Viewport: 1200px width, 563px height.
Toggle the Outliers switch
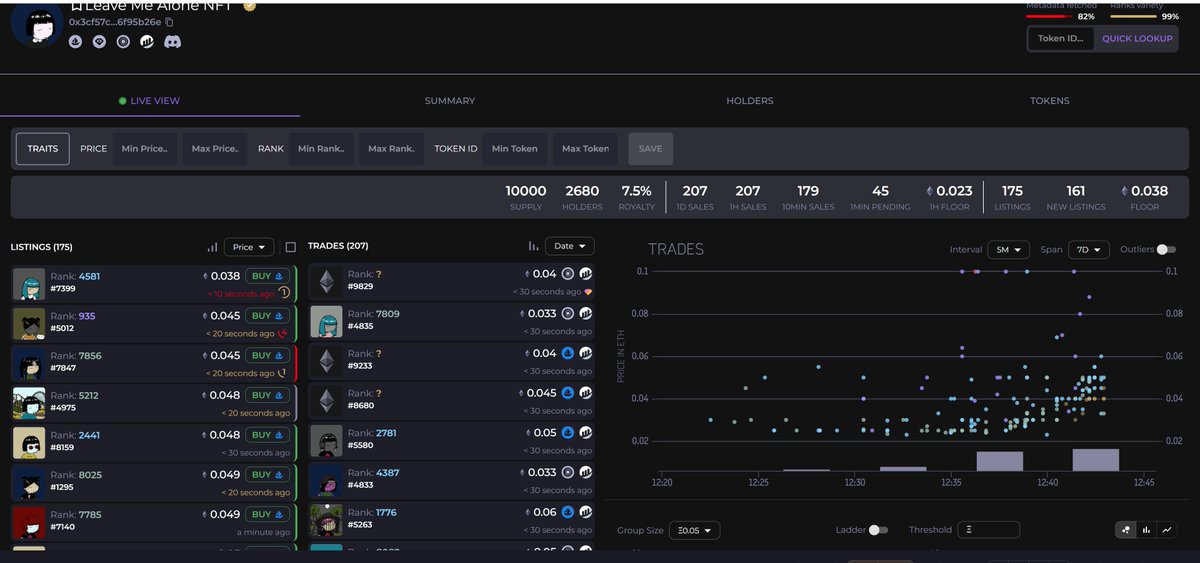pyautogui.click(x=1166, y=249)
